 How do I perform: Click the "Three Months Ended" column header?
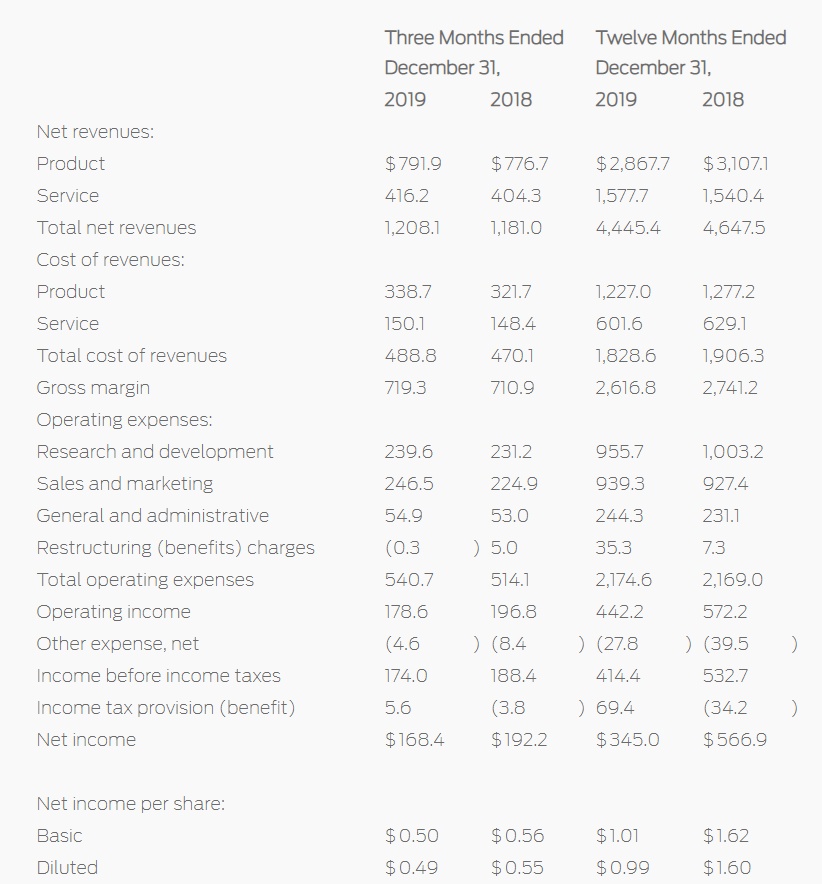coord(474,38)
